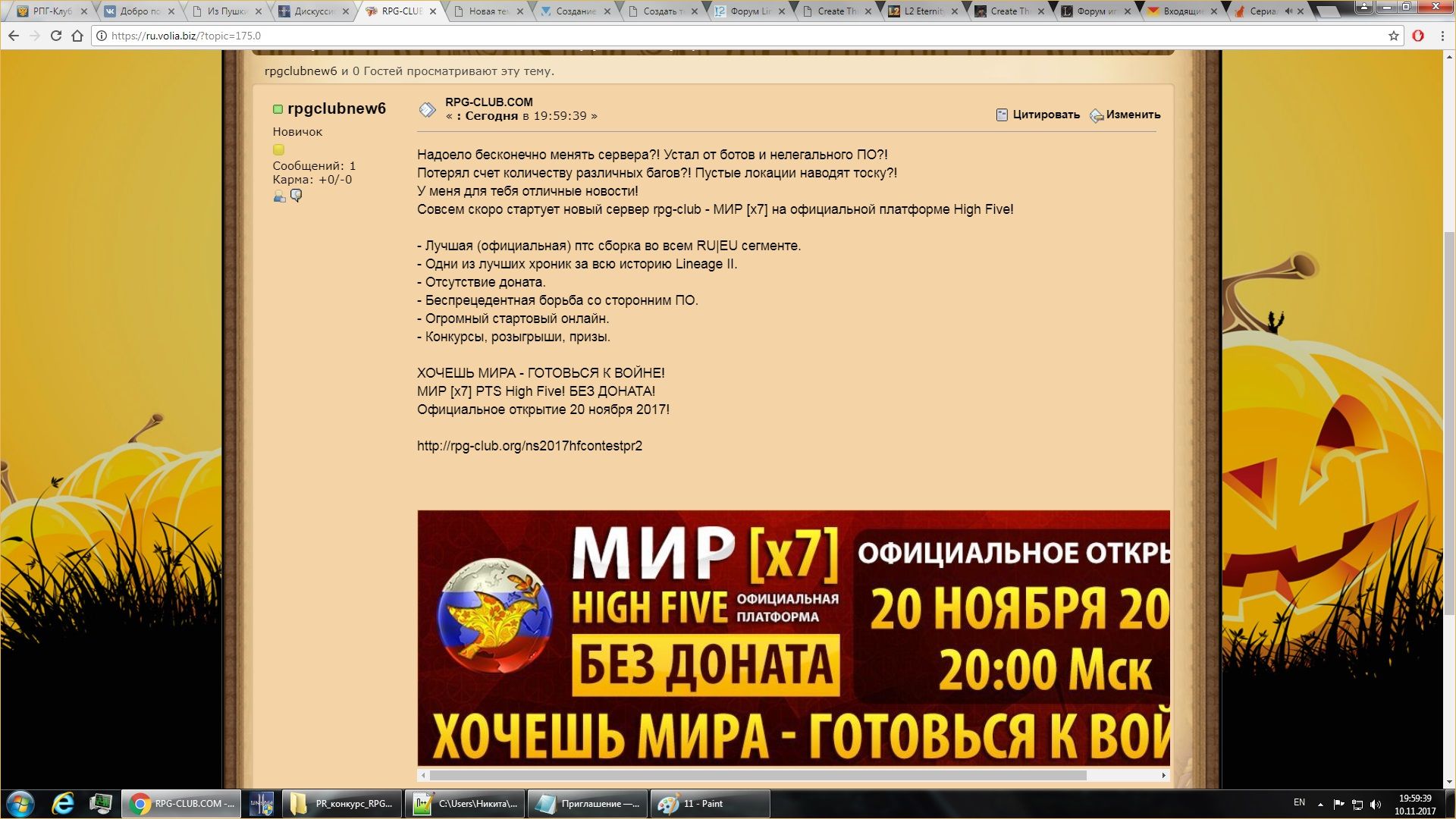Image resolution: width=1456 pixels, height=819 pixels.
Task: Click the banner scrollbar right arrow
Action: pyautogui.click(x=1164, y=776)
